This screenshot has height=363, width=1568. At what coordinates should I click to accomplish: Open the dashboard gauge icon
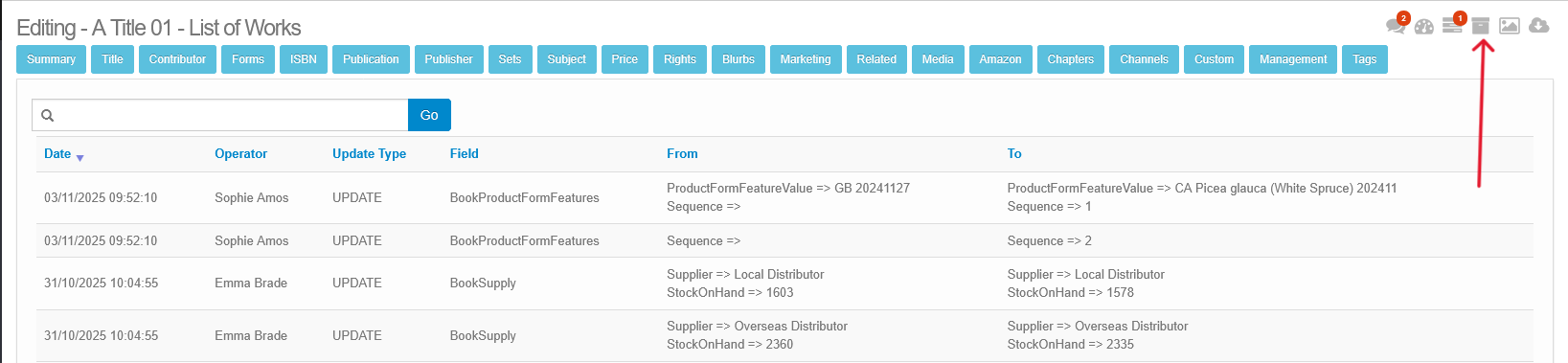[x=1424, y=26]
